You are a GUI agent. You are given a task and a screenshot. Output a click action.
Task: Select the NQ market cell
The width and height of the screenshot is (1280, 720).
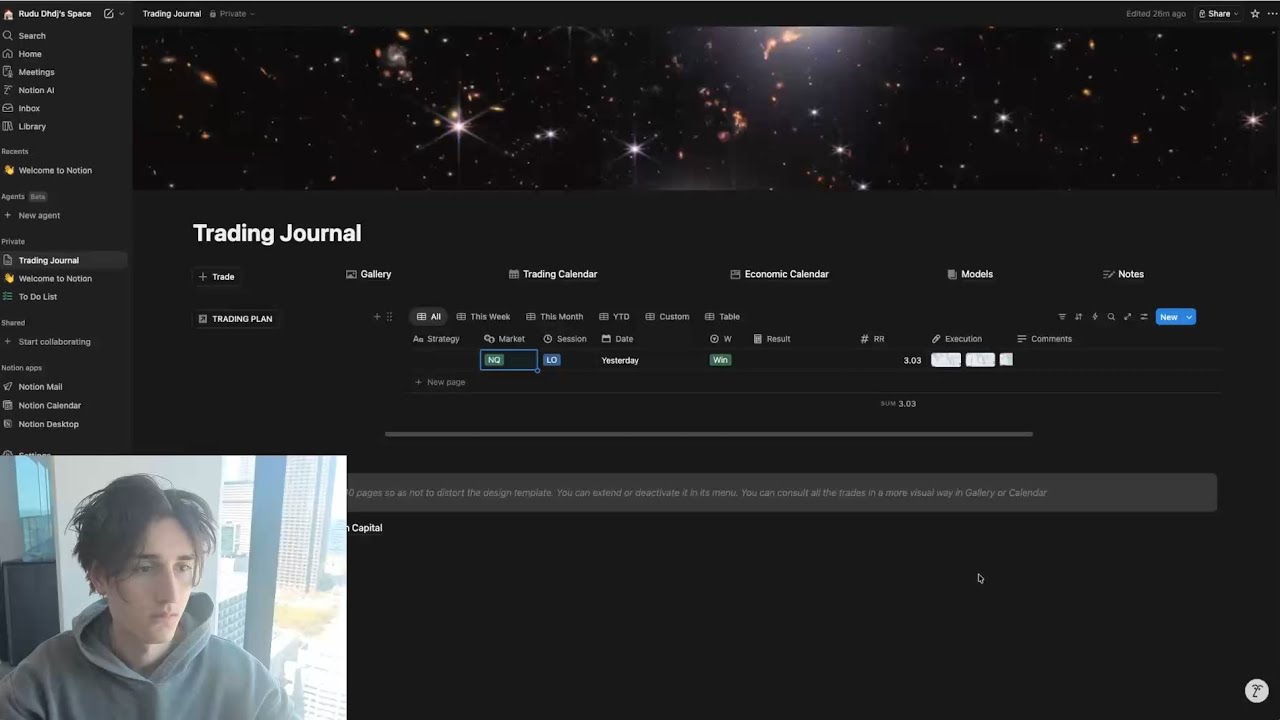point(509,360)
